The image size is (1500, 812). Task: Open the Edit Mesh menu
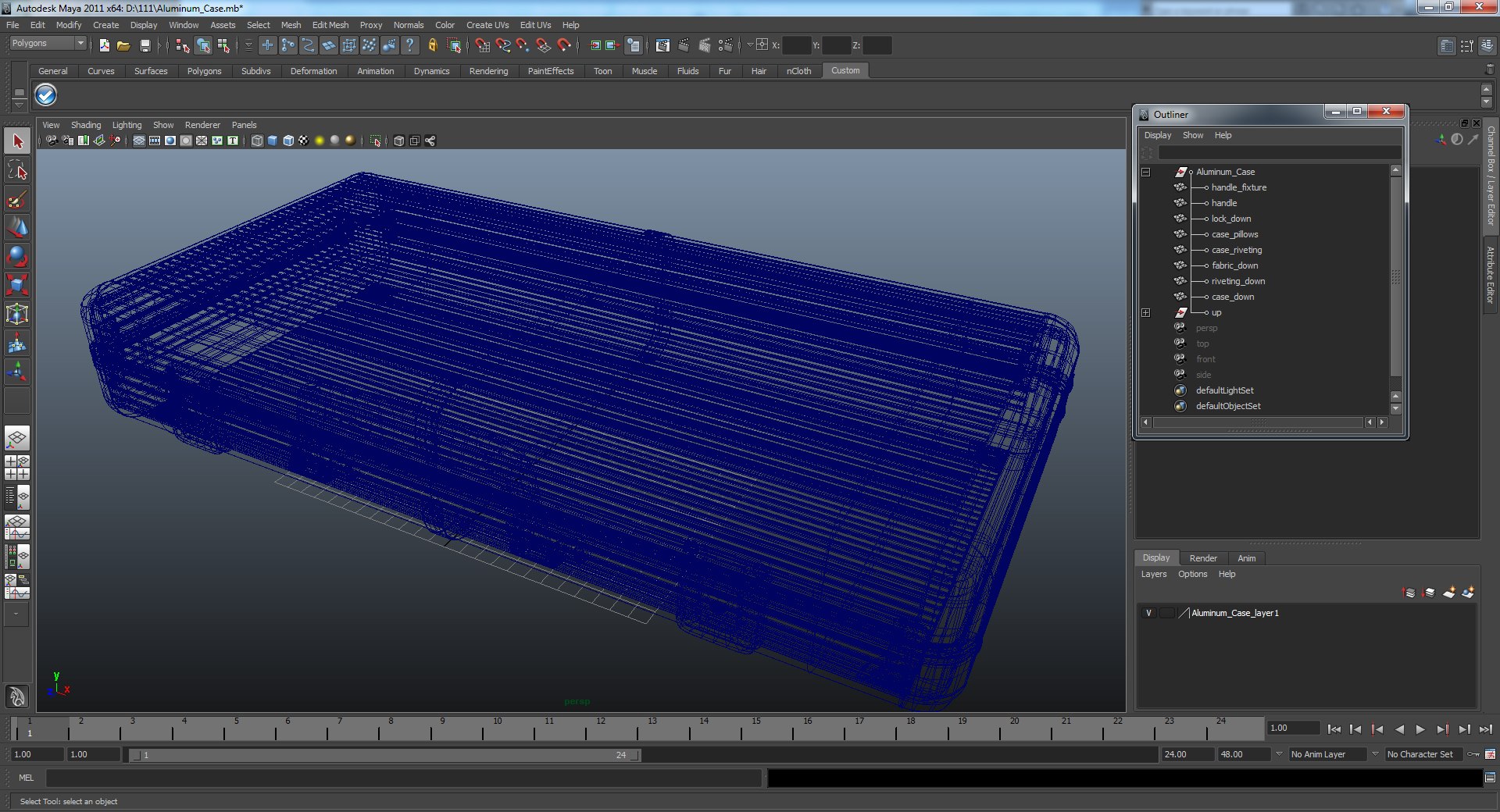click(330, 25)
